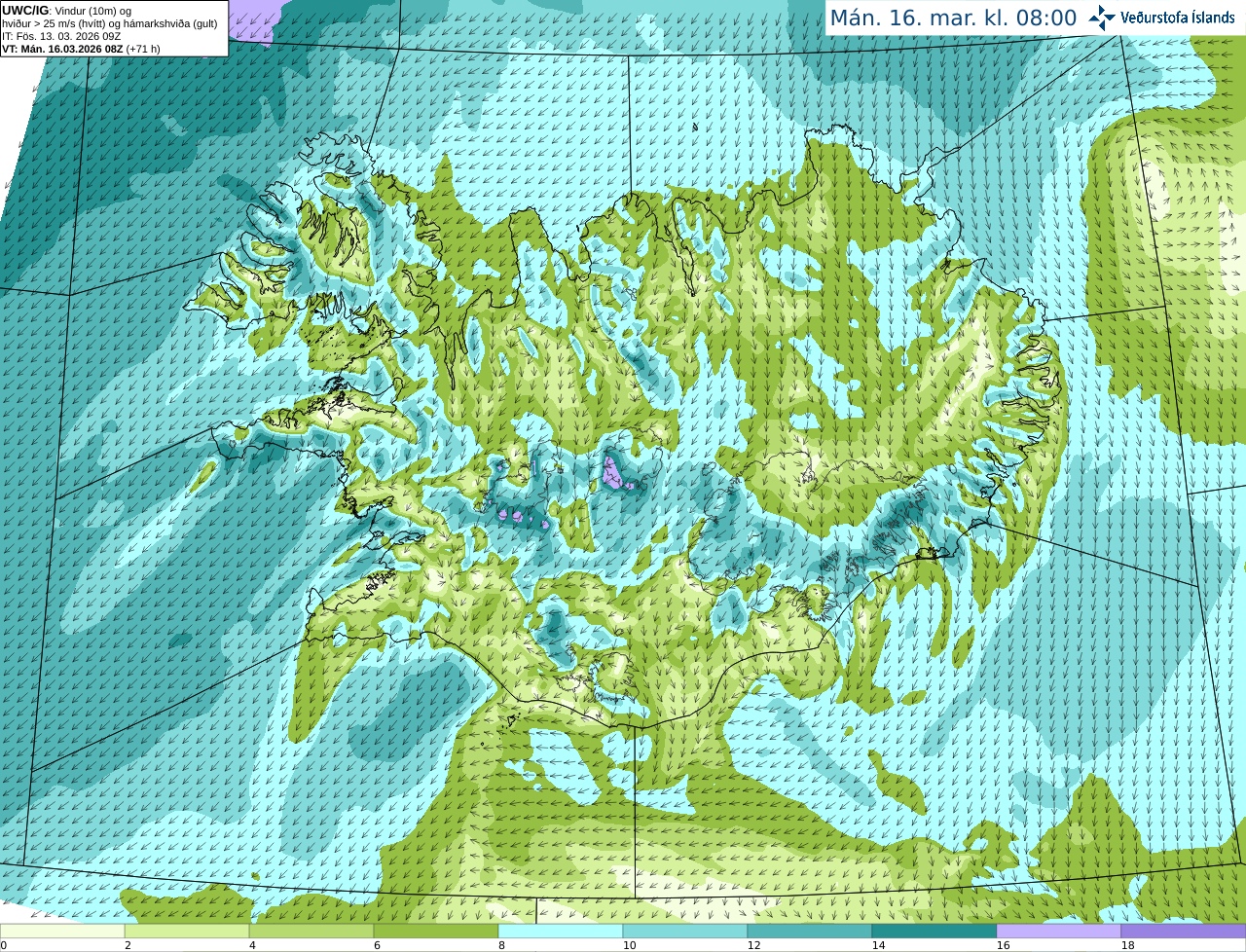Click the '18' label on the wind scale

tap(1128, 945)
